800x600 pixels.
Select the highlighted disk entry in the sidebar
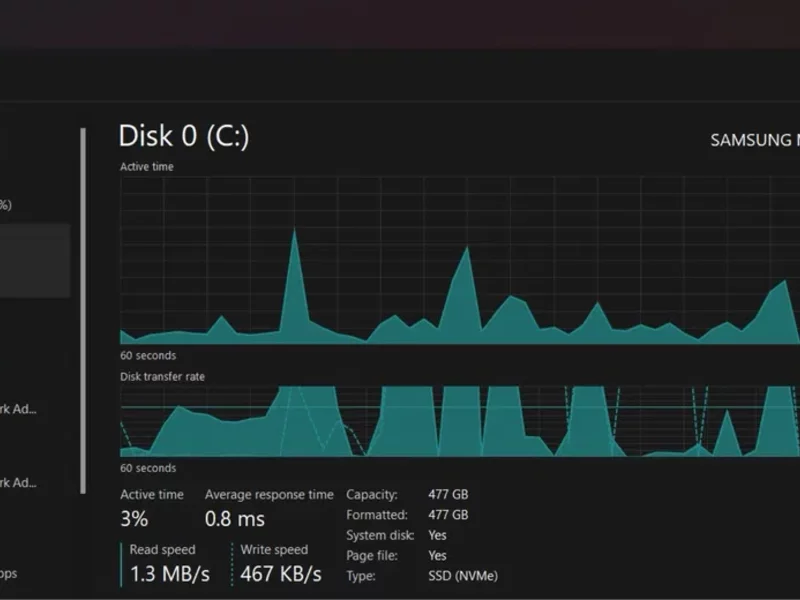coord(34,260)
